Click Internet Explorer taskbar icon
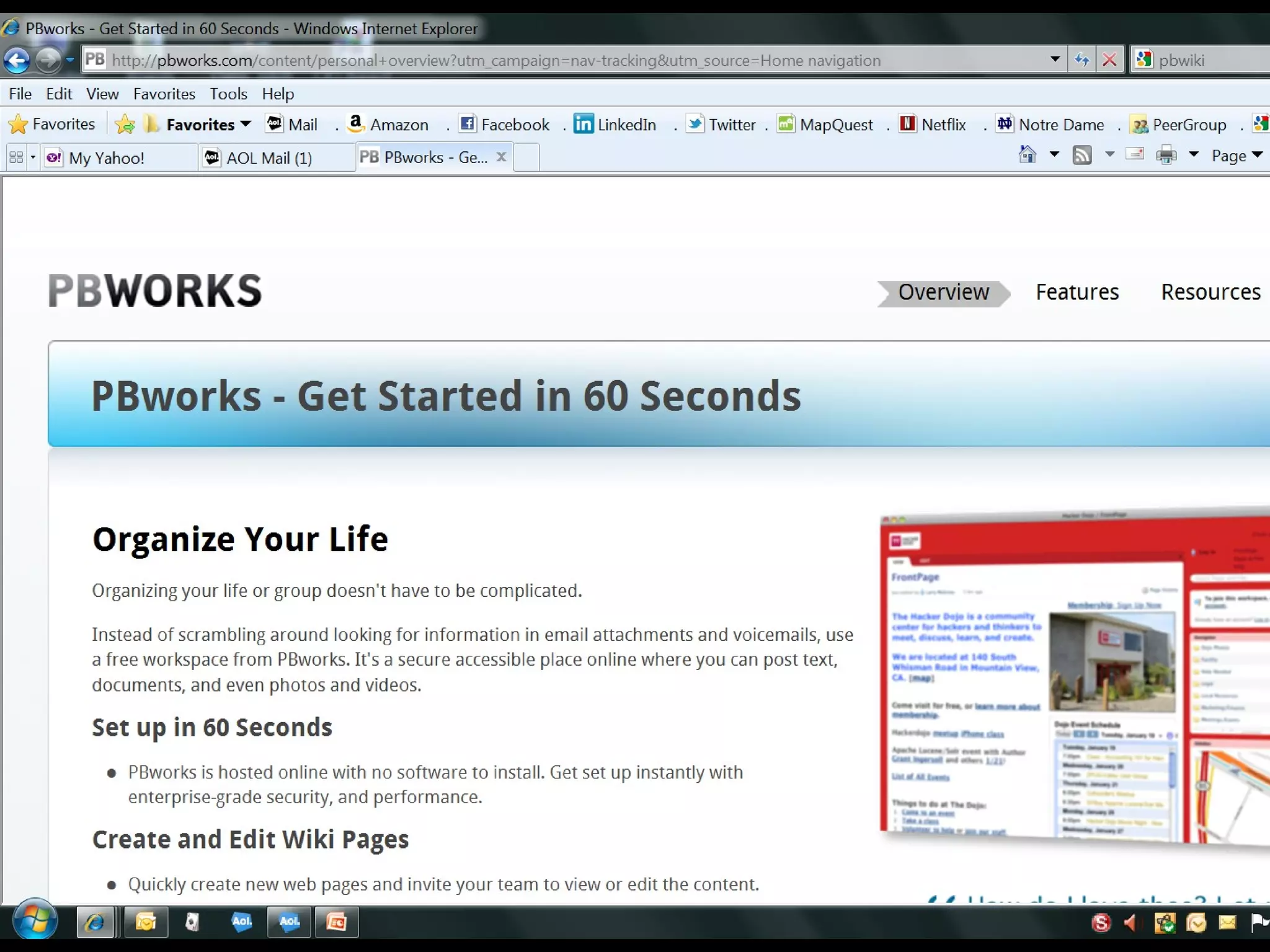1270x952 pixels. coord(95,923)
